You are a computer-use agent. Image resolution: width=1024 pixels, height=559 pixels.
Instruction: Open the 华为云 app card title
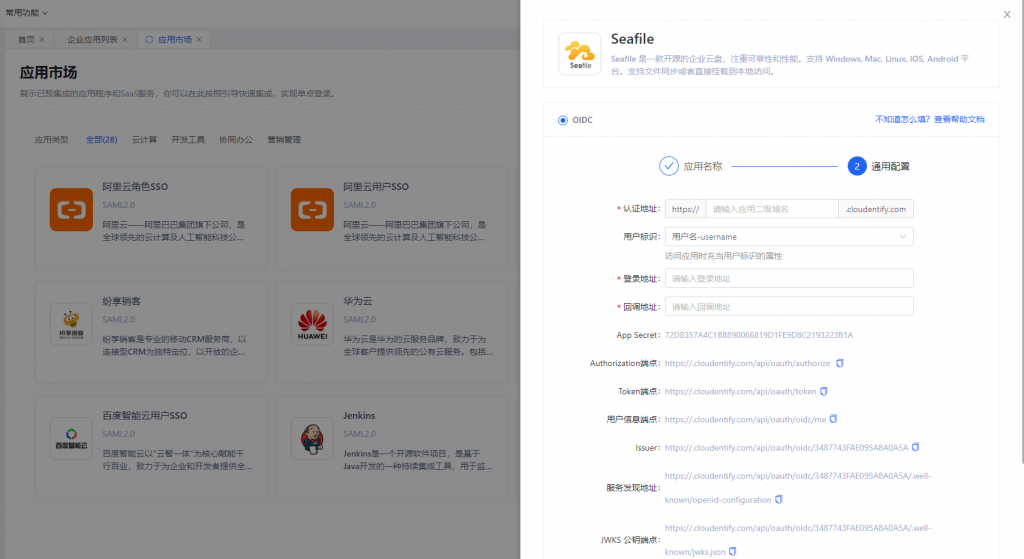[358, 301]
